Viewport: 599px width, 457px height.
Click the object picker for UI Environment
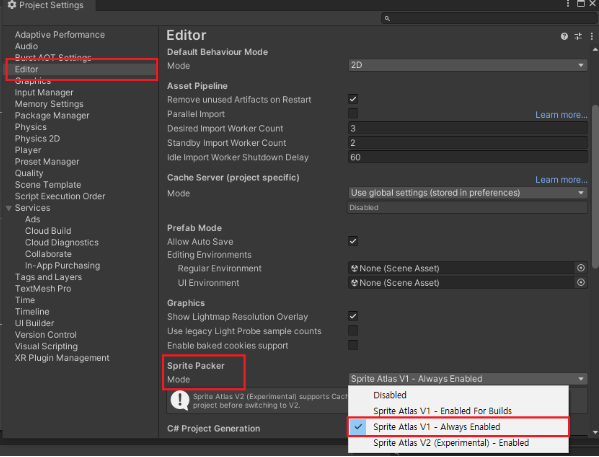(581, 282)
